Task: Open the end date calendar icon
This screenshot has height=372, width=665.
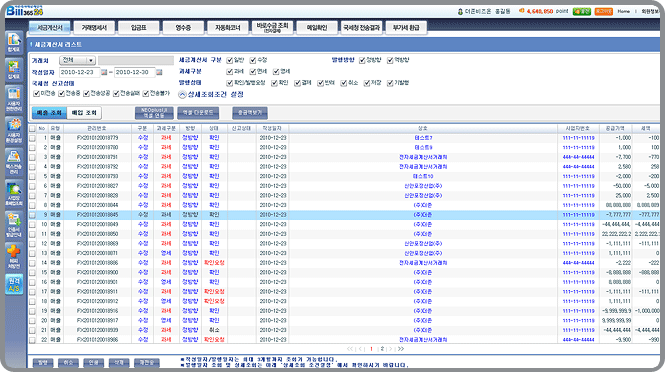Action: click(159, 72)
